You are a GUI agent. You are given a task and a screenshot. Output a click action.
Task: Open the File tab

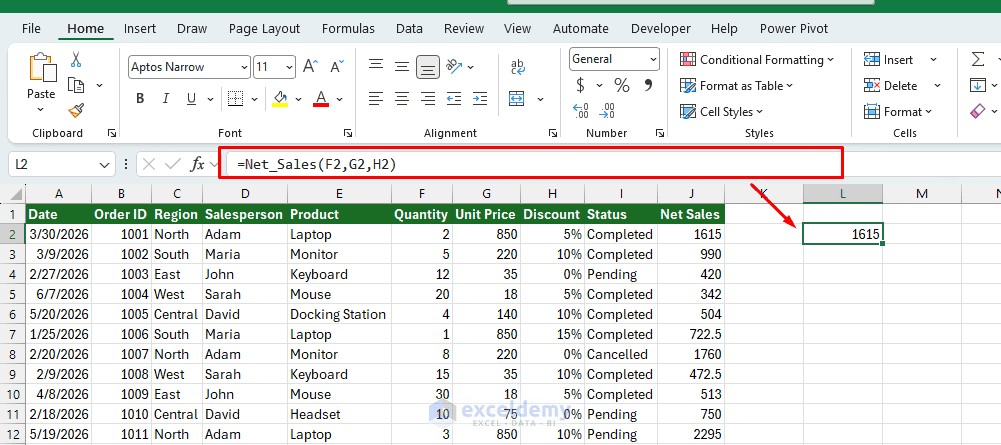pos(31,29)
